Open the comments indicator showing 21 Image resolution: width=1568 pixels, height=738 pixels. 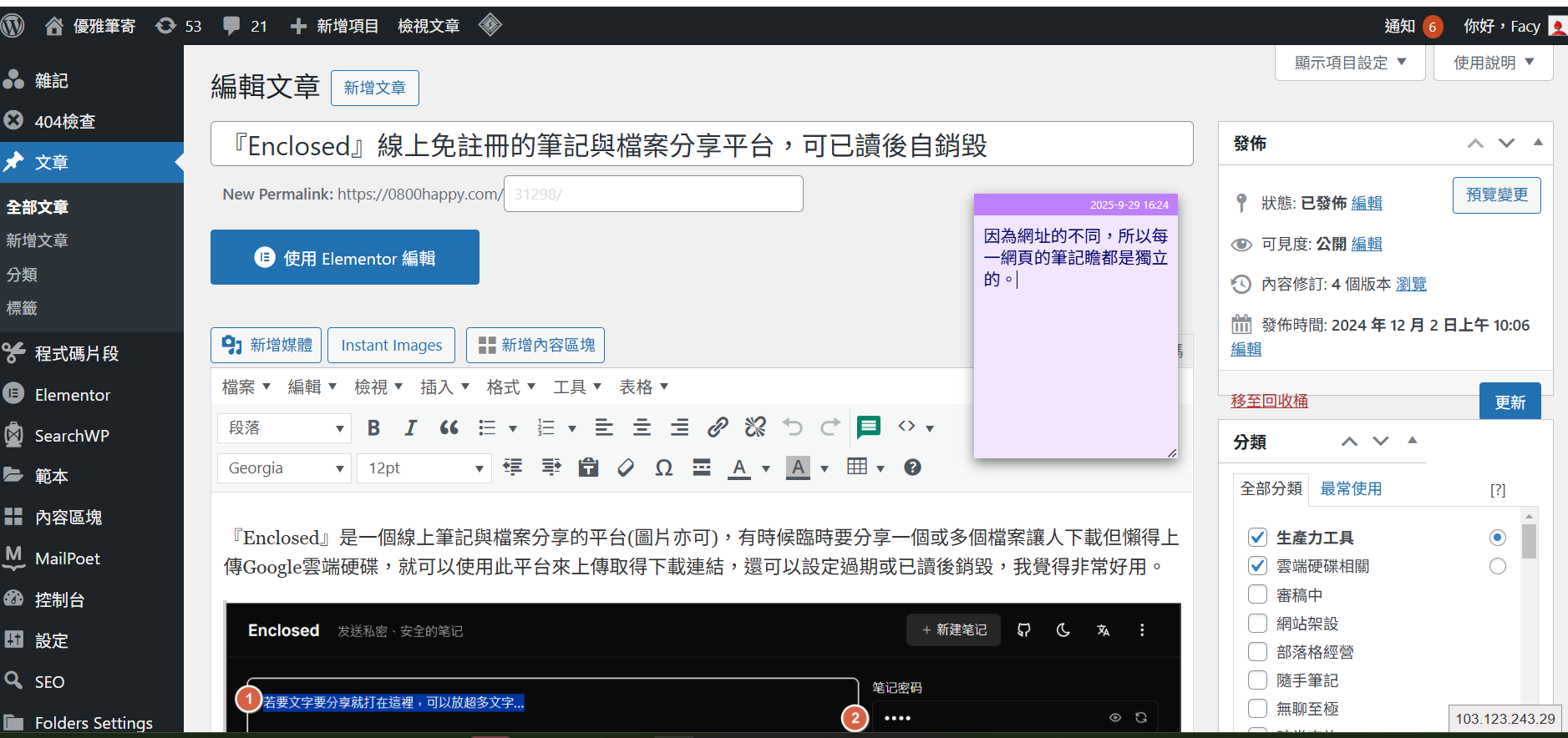click(x=245, y=26)
